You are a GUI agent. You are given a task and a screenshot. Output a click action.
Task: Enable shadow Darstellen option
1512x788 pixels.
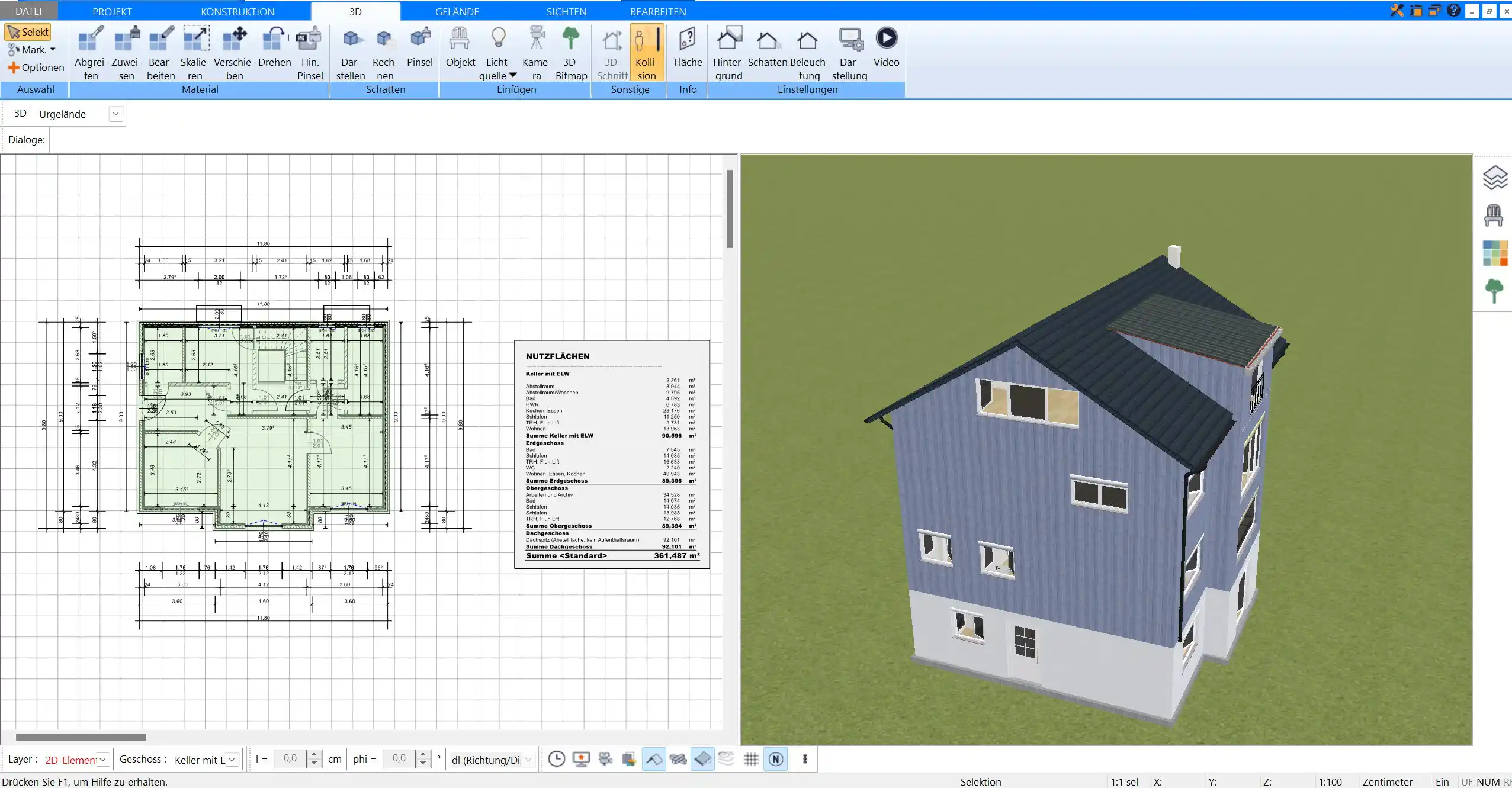coord(351,53)
